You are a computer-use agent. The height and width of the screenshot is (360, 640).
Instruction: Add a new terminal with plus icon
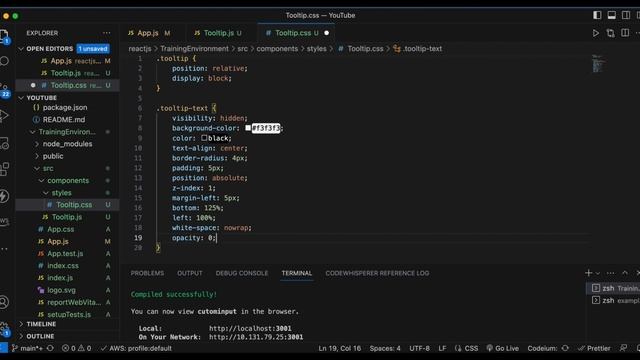click(588, 273)
